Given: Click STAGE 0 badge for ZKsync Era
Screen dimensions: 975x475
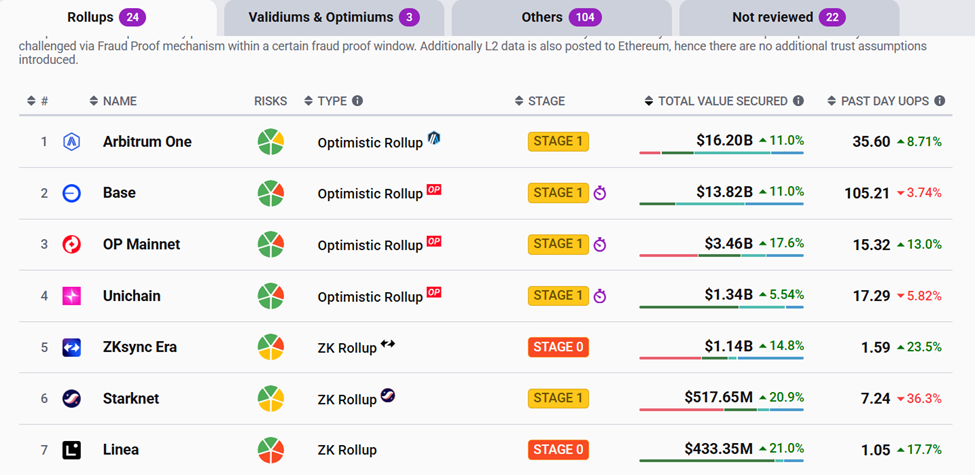Looking at the screenshot, I should [558, 347].
